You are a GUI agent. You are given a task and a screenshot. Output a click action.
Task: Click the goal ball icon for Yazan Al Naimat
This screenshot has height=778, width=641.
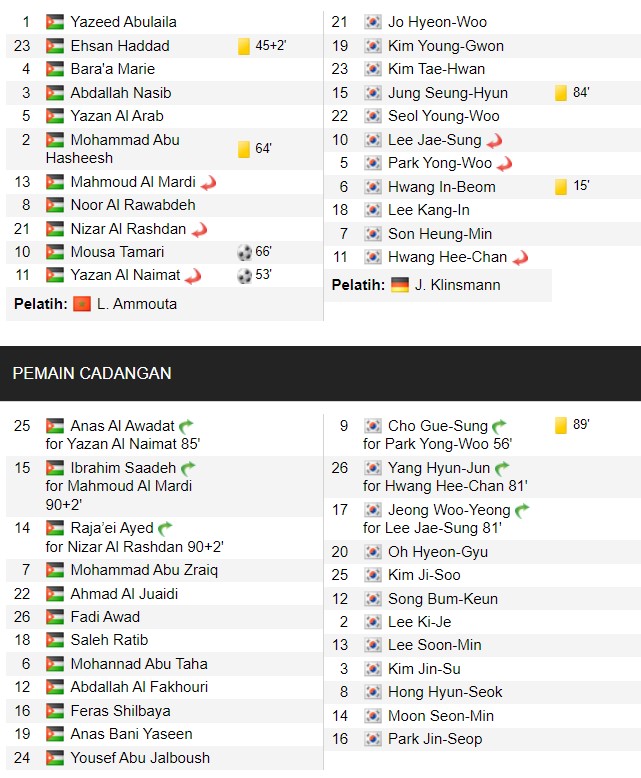(x=245, y=275)
